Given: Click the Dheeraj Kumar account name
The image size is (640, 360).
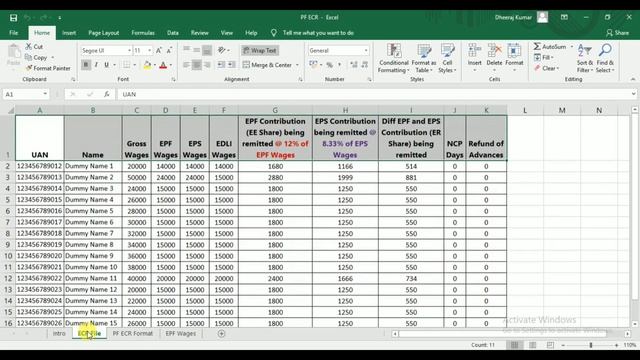Looking at the screenshot, I should (513, 17).
